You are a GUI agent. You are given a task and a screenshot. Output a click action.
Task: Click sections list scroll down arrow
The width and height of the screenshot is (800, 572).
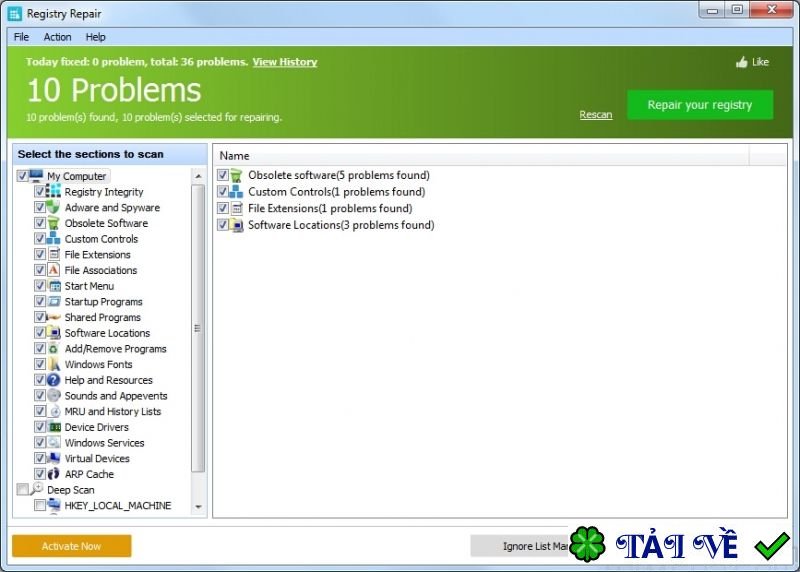point(198,507)
